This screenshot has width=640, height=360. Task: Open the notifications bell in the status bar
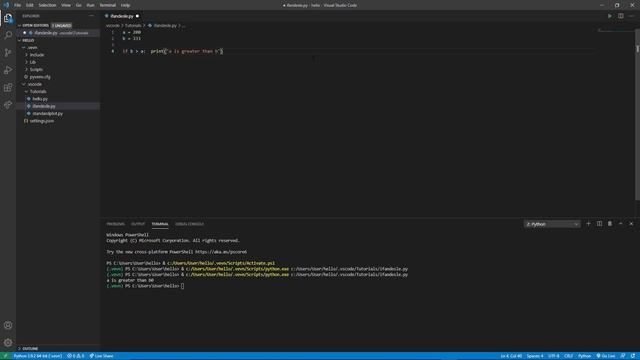[x=633, y=356]
